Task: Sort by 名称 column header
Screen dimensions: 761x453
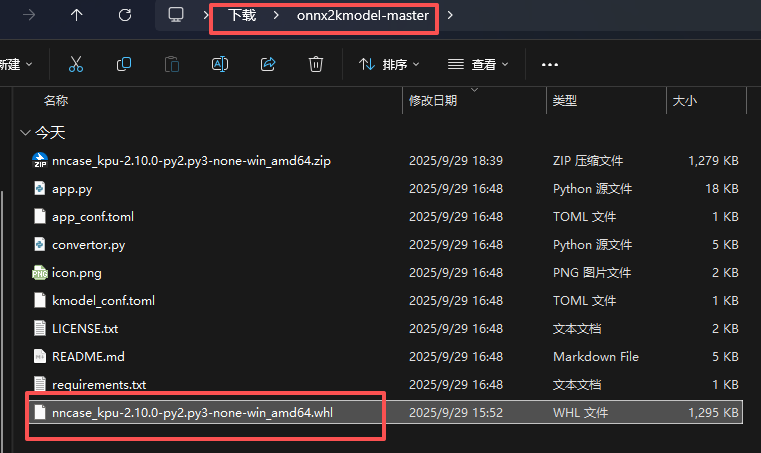Action: tap(56, 100)
